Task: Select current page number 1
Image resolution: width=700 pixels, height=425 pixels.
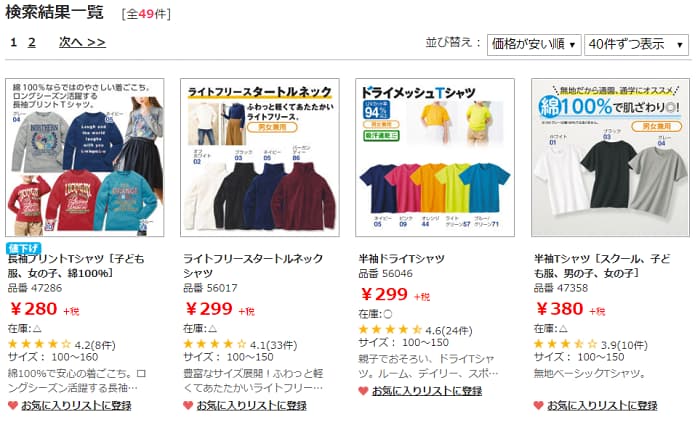Action: pos(13,42)
